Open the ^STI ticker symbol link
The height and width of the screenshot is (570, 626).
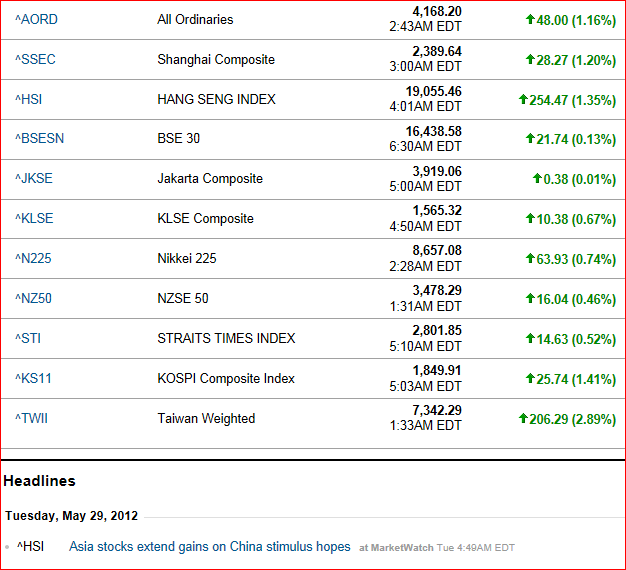tap(28, 338)
